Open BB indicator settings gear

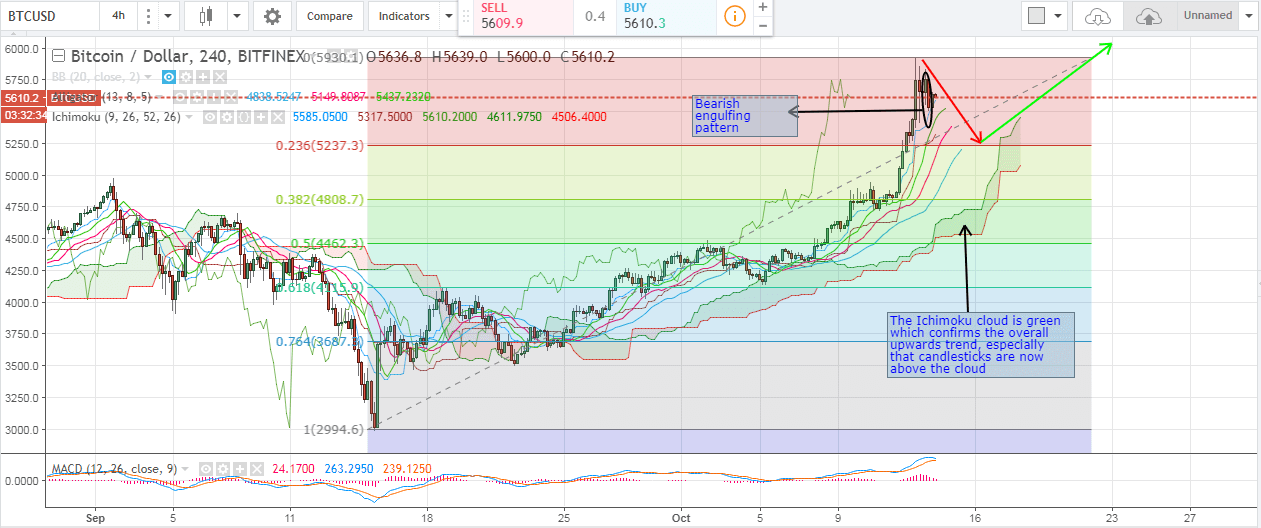[184, 77]
